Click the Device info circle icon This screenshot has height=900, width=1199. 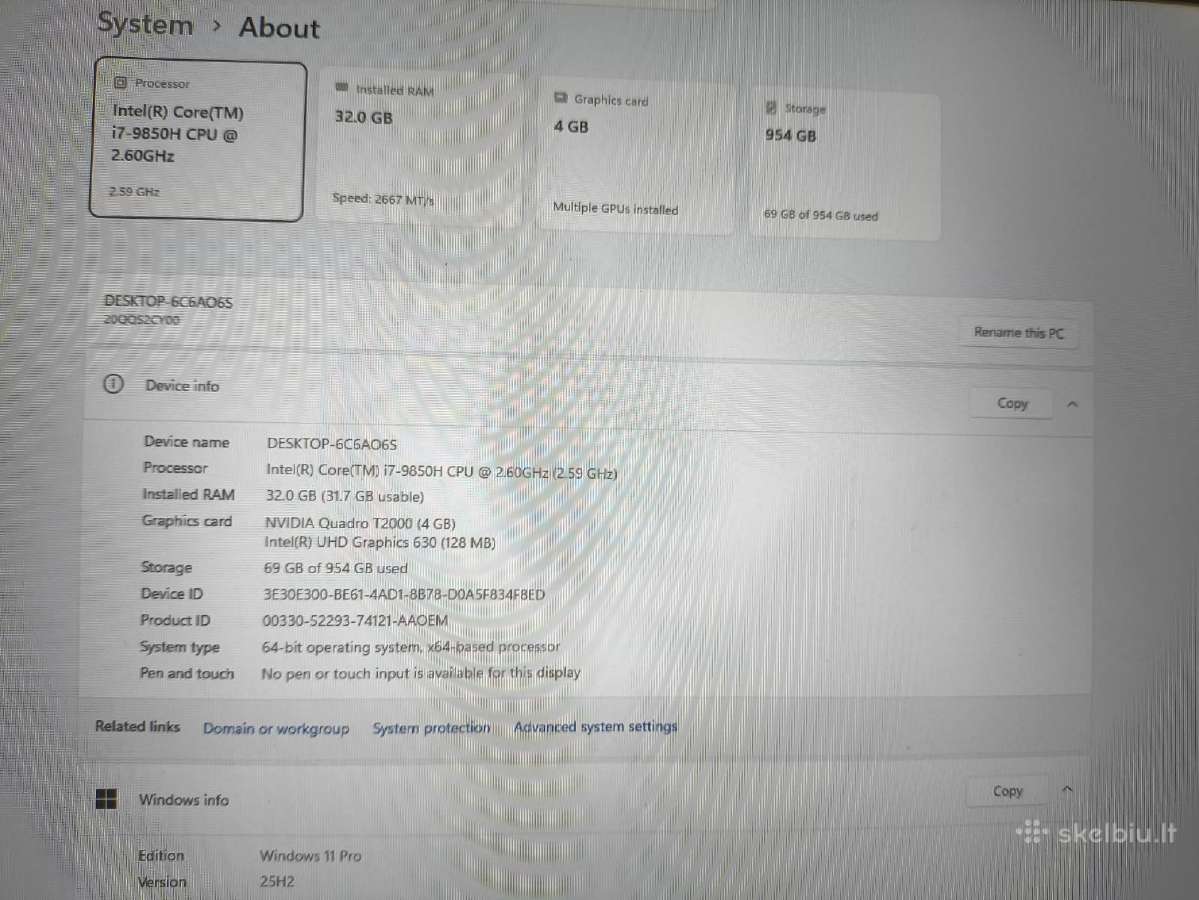[x=113, y=384]
